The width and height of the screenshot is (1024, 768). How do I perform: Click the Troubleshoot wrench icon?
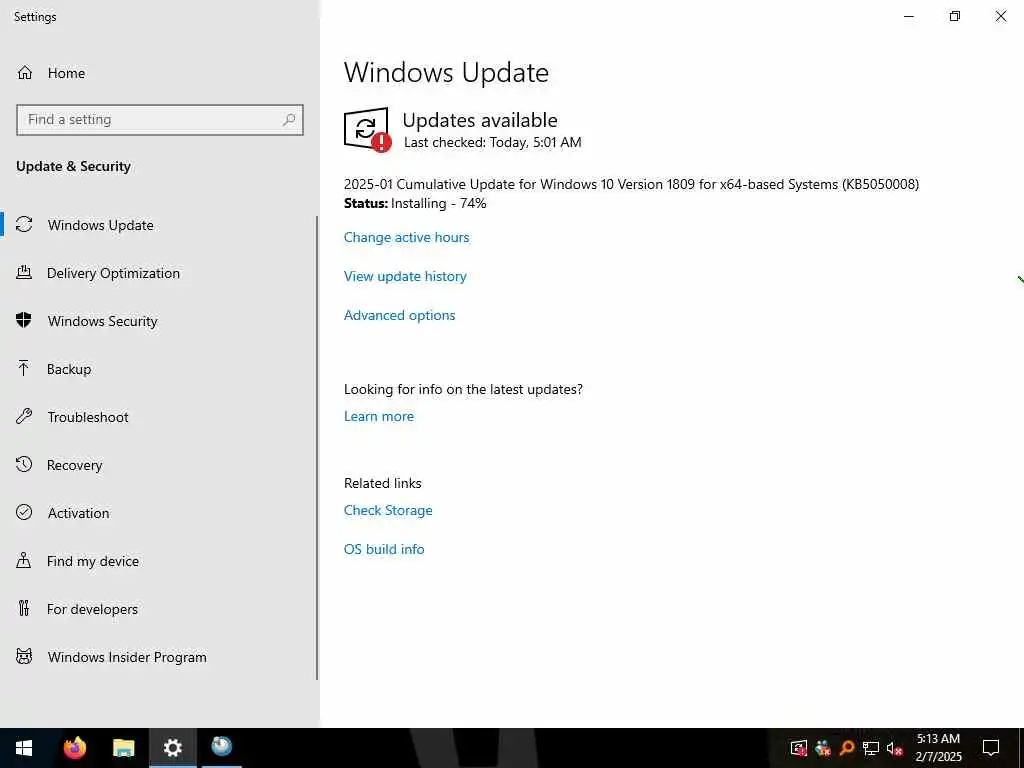24,416
